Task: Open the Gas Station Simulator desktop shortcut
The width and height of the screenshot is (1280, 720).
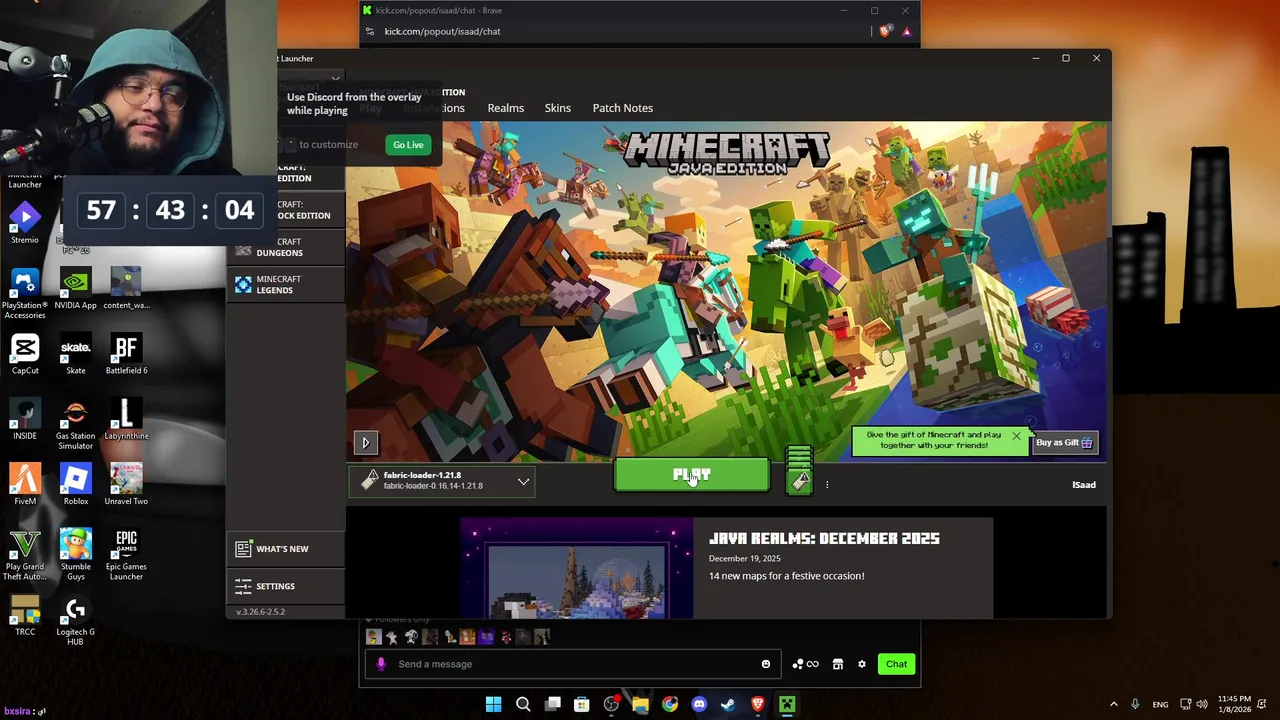Action: point(76,424)
